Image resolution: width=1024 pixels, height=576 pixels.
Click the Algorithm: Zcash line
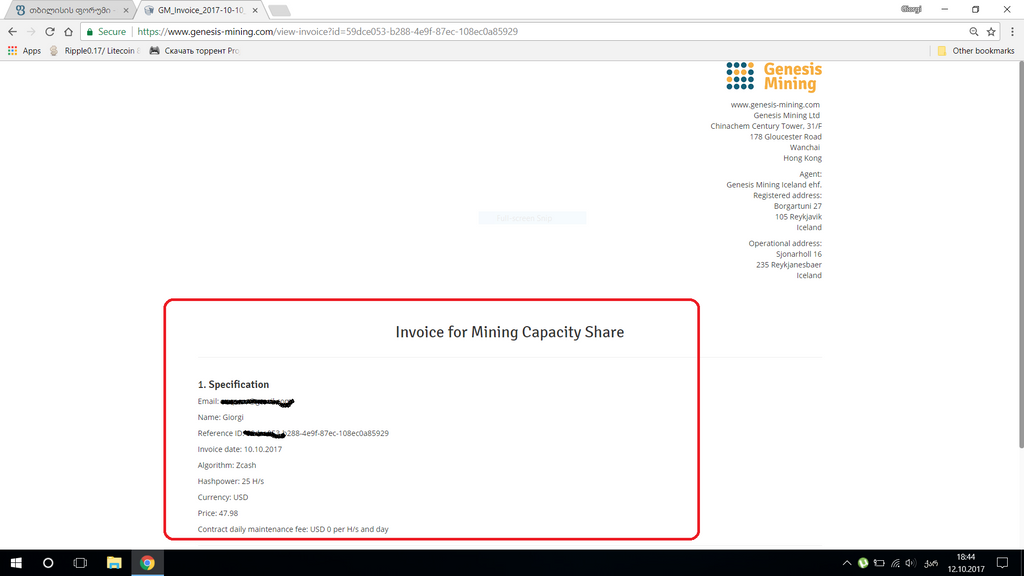[227, 465]
